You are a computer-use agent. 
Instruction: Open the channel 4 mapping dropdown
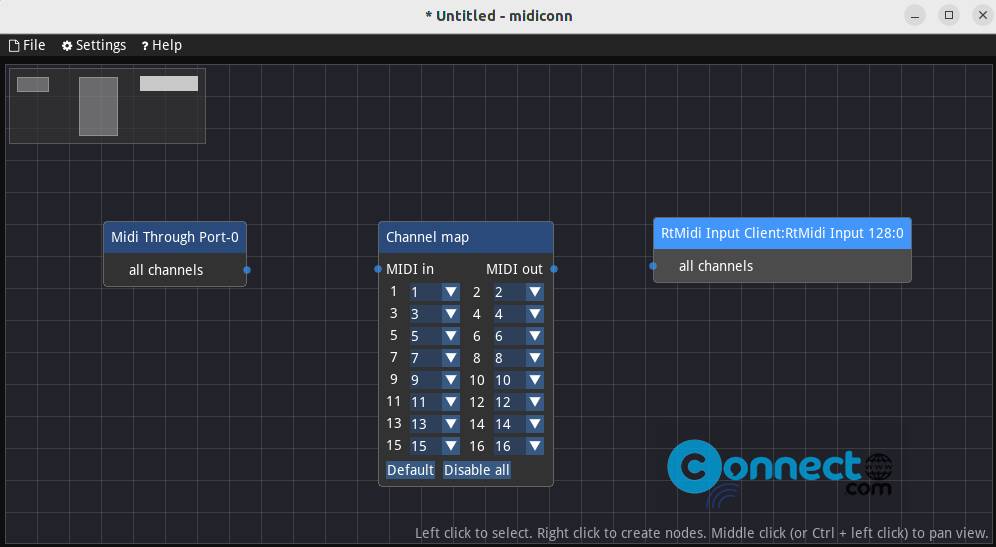(x=519, y=314)
